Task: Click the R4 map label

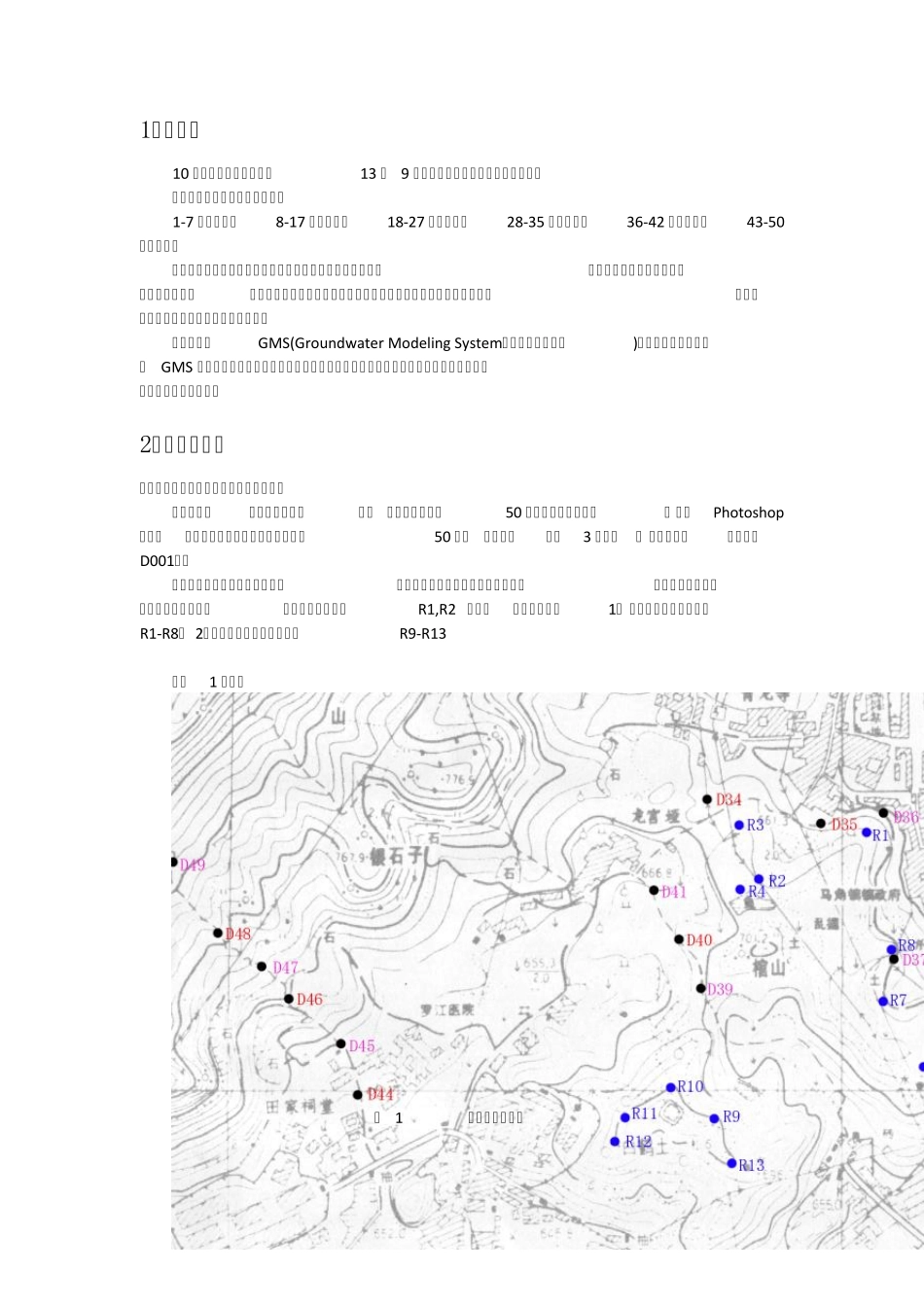Action: (757, 891)
